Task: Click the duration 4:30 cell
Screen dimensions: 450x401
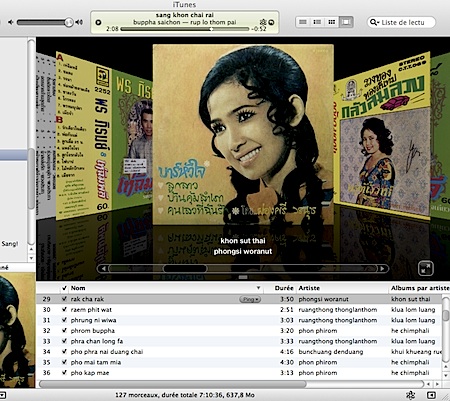Action: click(287, 362)
